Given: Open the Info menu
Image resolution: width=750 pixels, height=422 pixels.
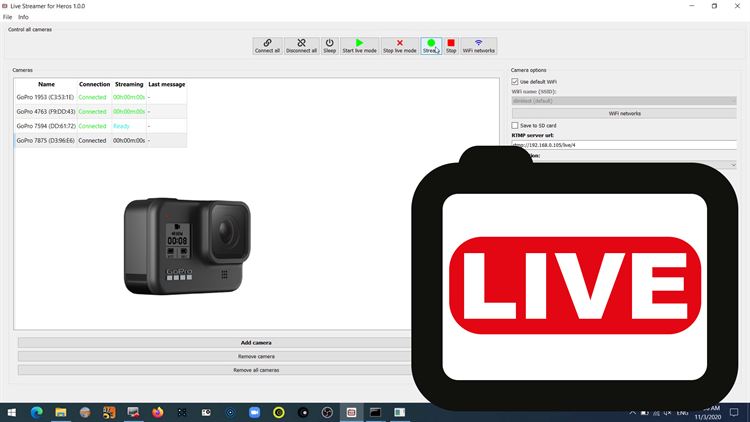Looking at the screenshot, I should 23,17.
